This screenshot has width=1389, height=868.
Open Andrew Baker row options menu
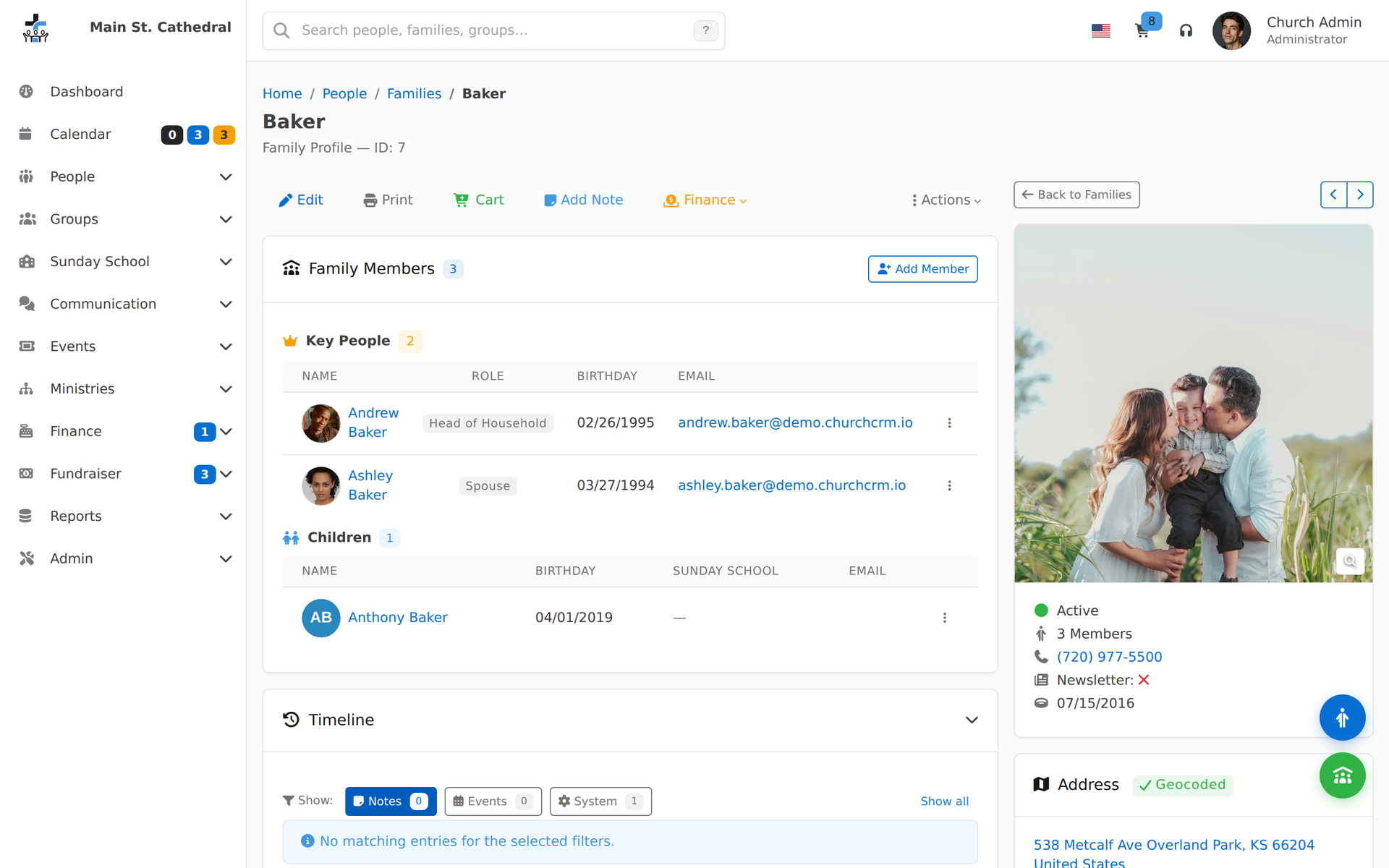point(949,423)
